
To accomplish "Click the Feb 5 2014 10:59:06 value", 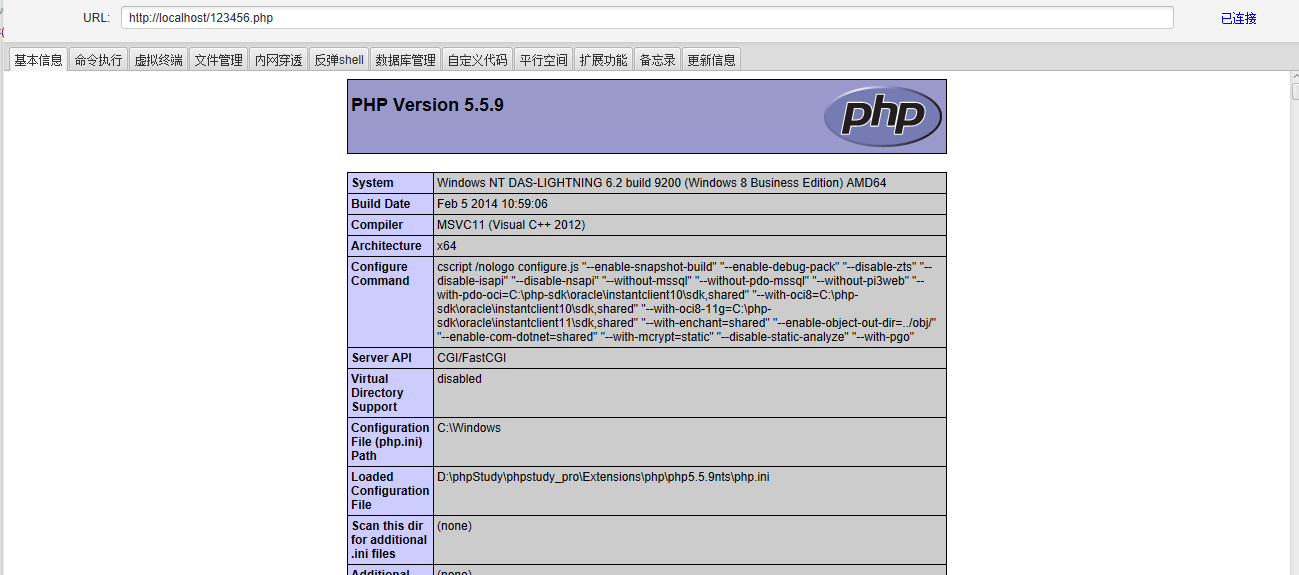I will point(492,204).
